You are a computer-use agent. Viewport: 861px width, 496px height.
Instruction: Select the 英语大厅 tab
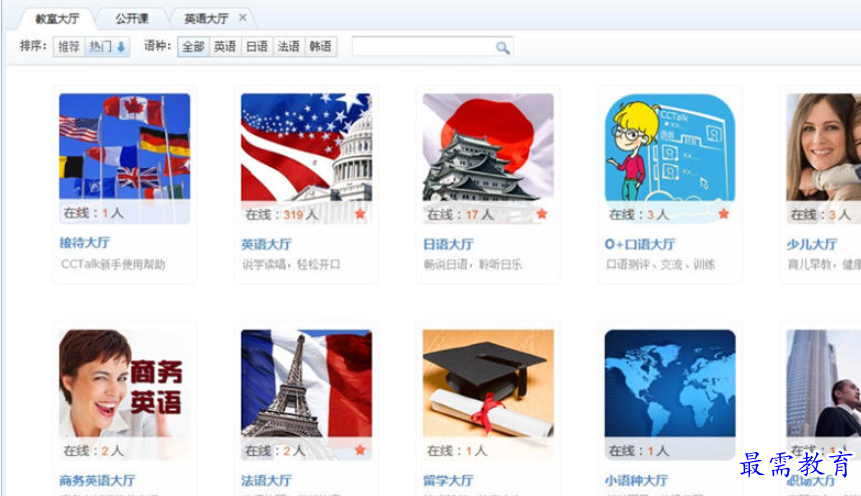[206, 19]
